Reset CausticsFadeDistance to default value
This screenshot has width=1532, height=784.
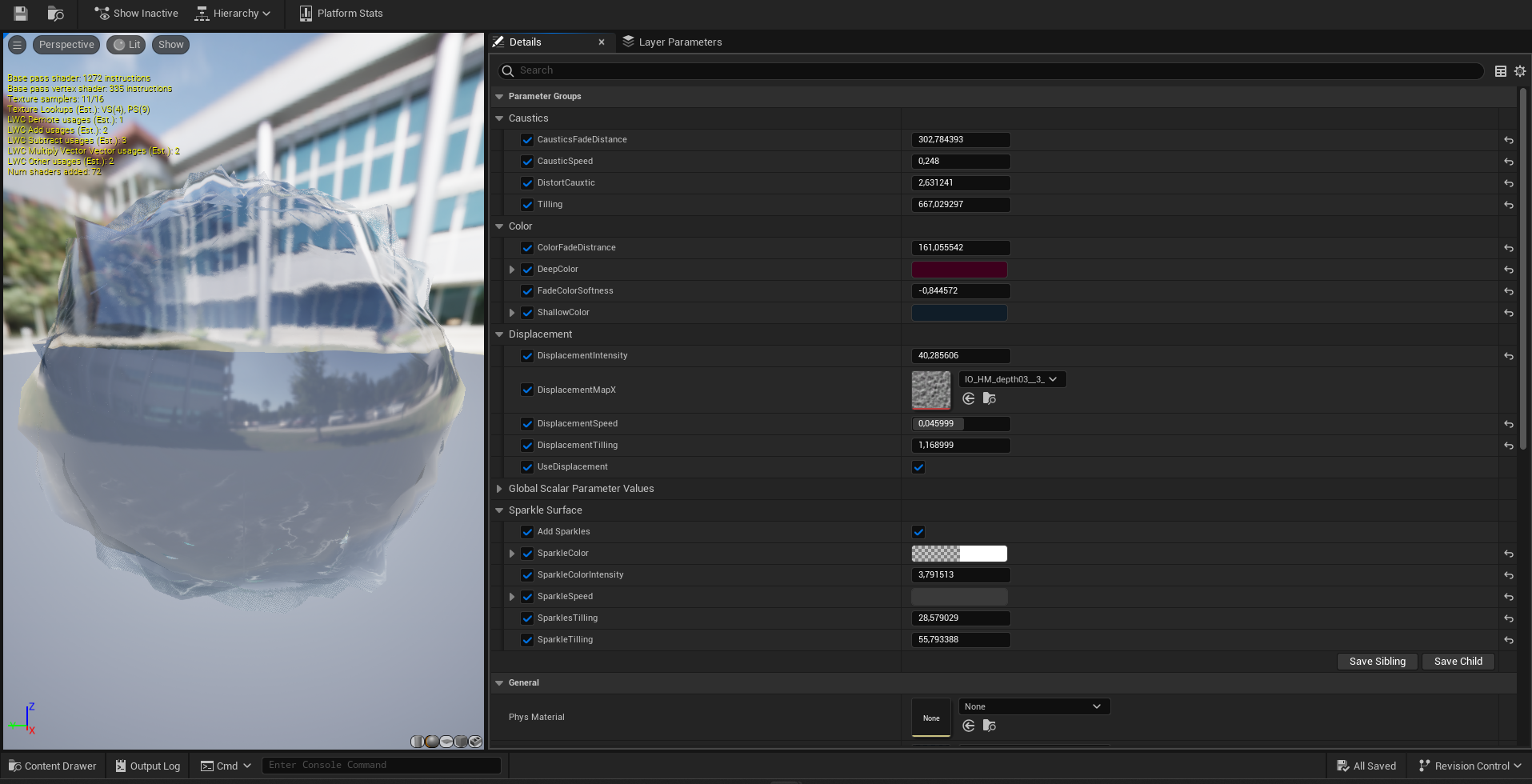pyautogui.click(x=1508, y=140)
